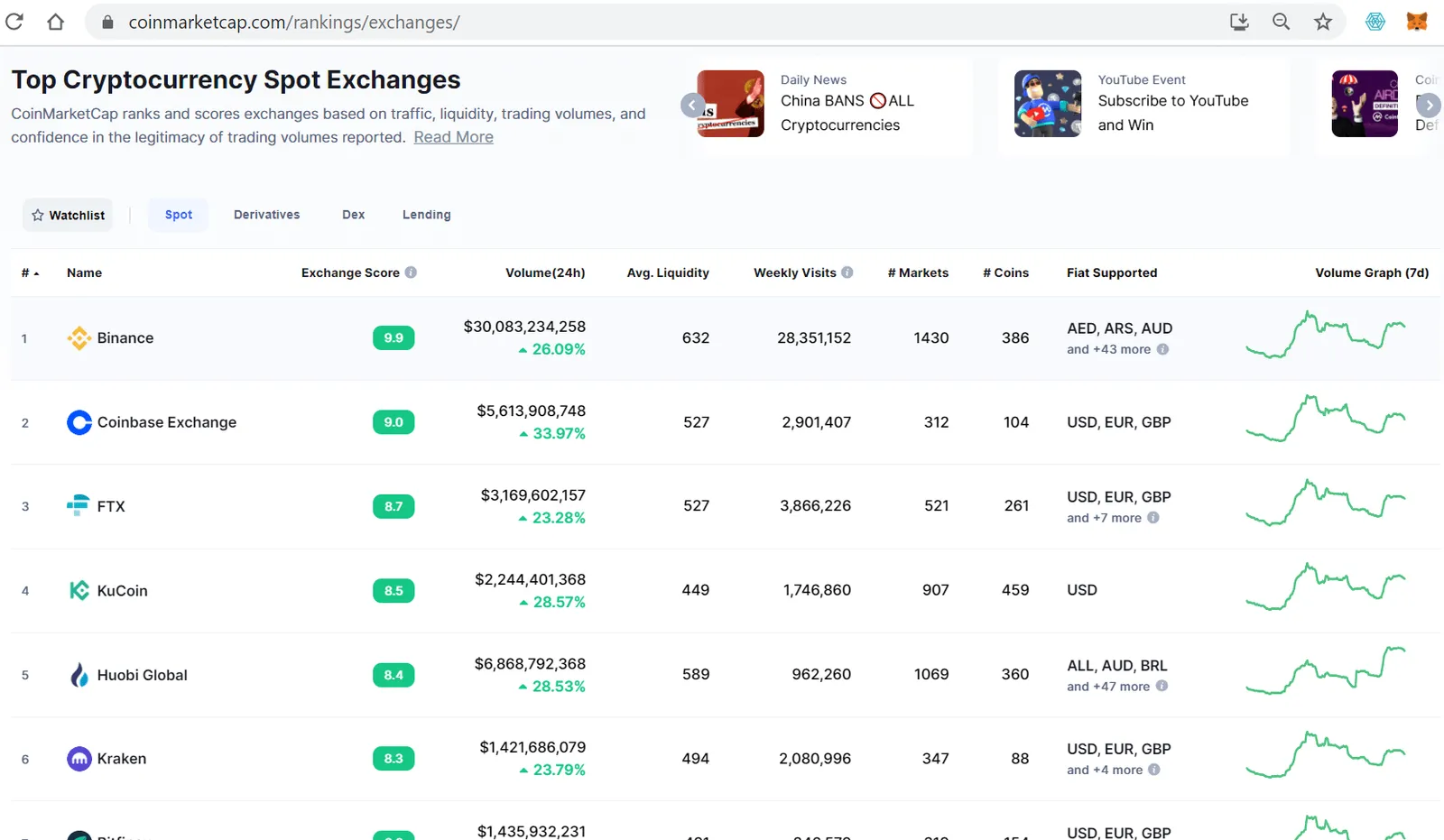Open info icon next to +43 more

click(x=1162, y=349)
